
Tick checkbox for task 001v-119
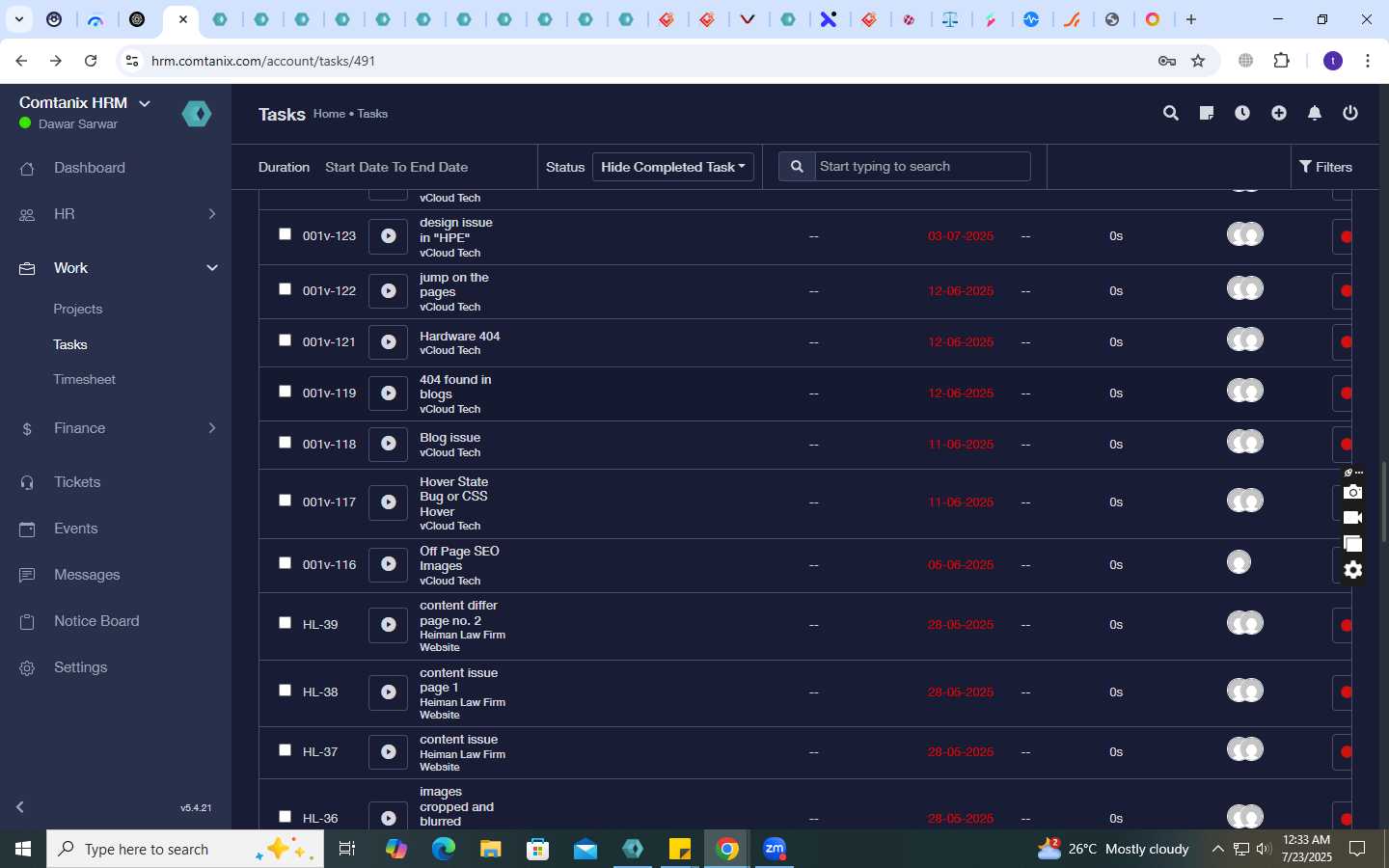point(285,392)
